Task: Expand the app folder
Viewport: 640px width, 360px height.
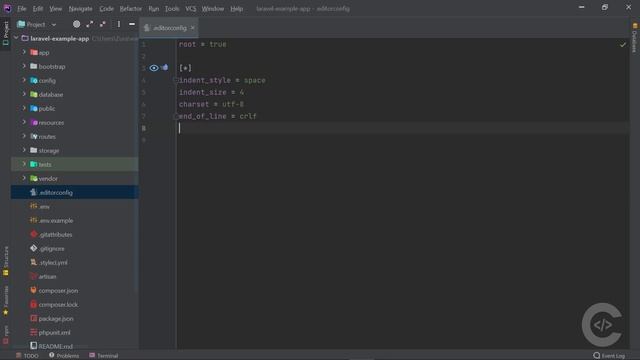Action: click(x=24, y=52)
